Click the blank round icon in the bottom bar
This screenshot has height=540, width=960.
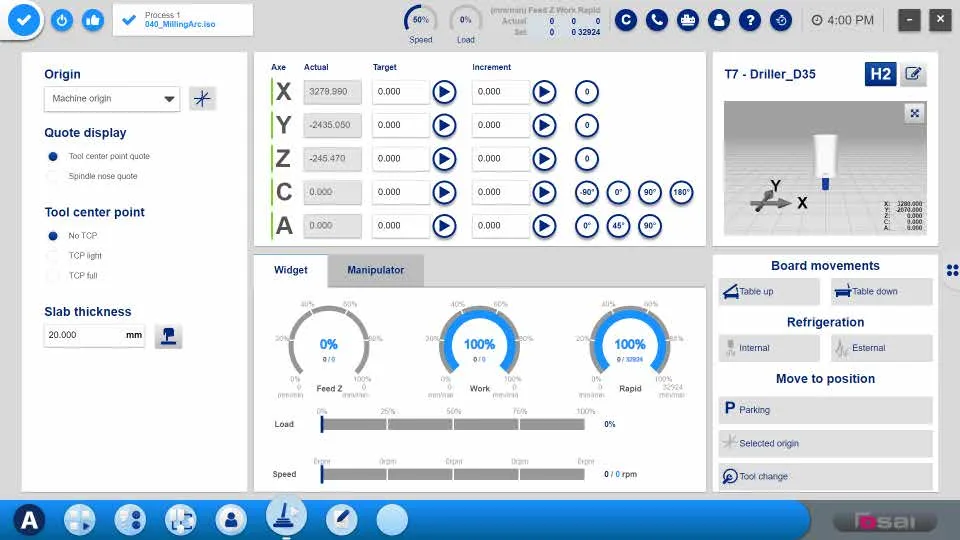392,520
